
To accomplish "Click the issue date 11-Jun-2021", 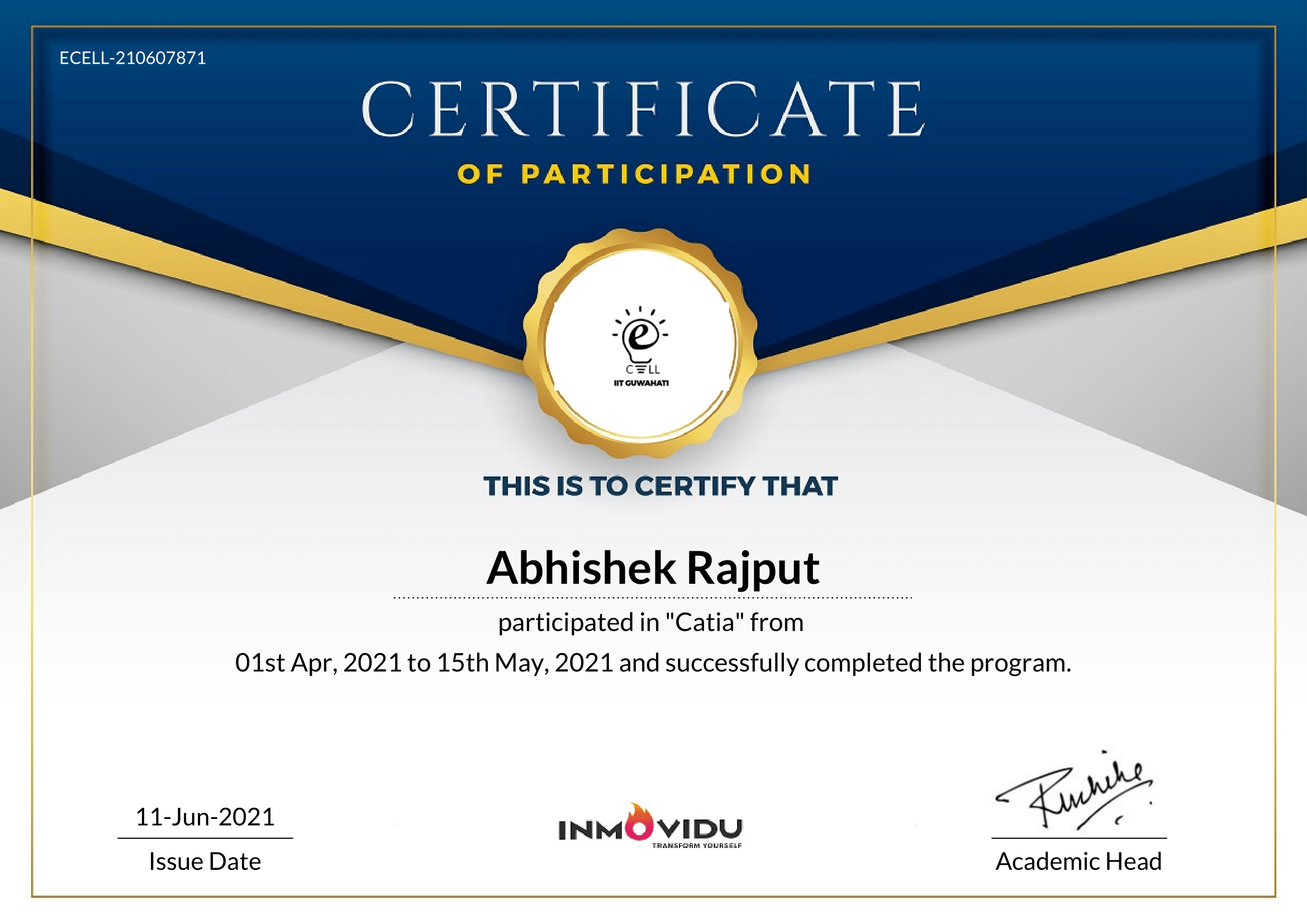I will click(x=206, y=818).
